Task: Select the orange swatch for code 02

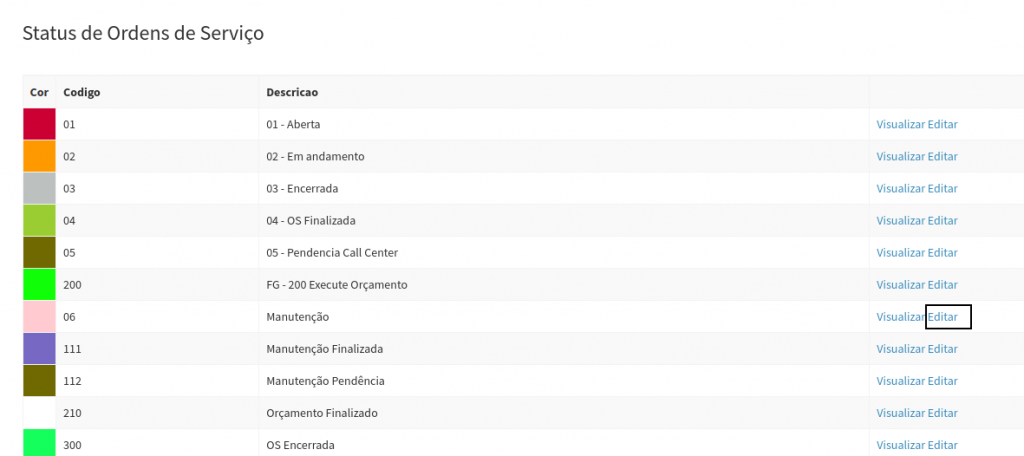Action: point(40,157)
